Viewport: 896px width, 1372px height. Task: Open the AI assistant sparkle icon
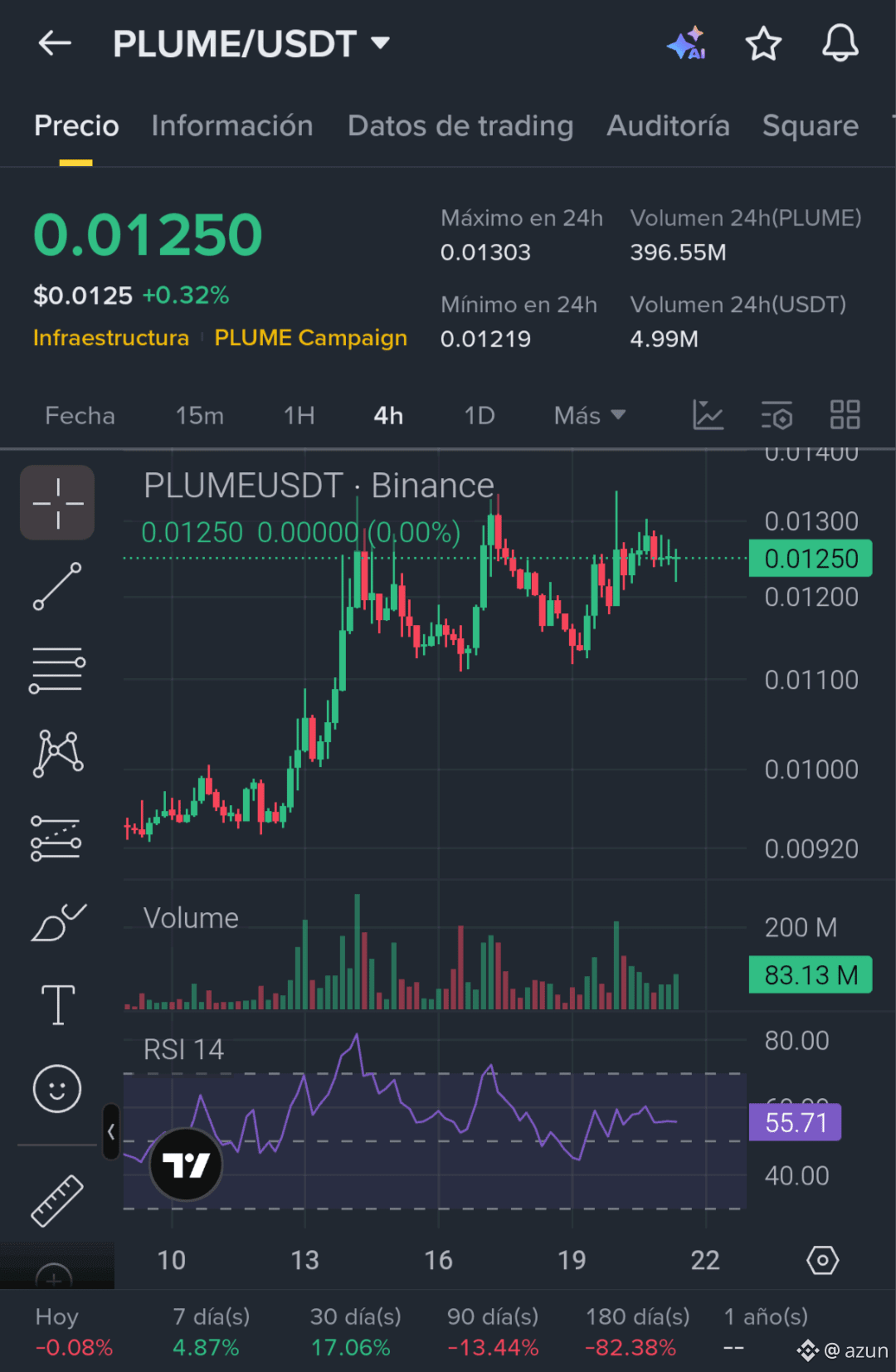(687, 43)
